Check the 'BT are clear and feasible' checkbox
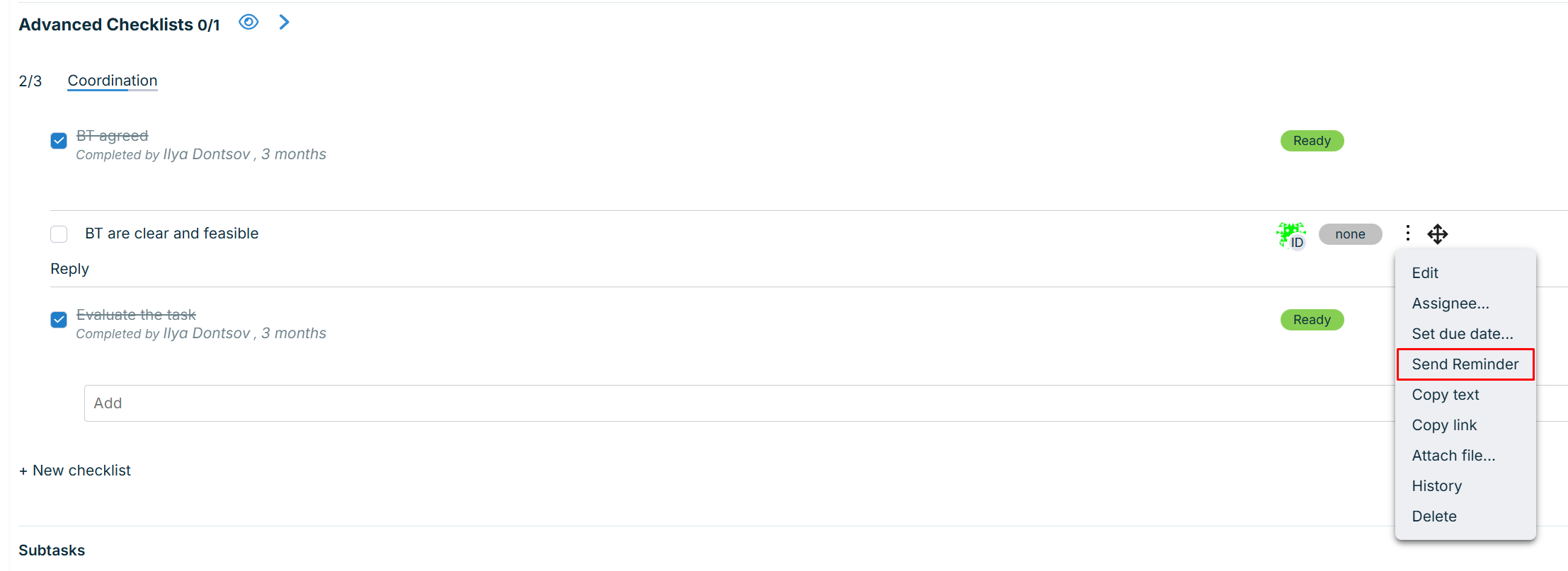Viewport: 1568px width, 571px height. [59, 234]
